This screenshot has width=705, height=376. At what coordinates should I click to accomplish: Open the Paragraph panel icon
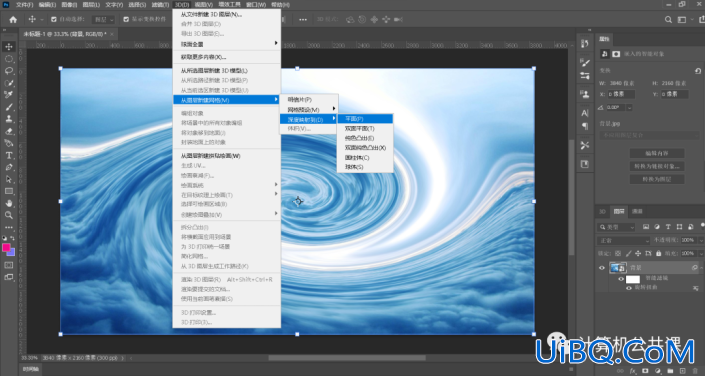click(x=585, y=126)
